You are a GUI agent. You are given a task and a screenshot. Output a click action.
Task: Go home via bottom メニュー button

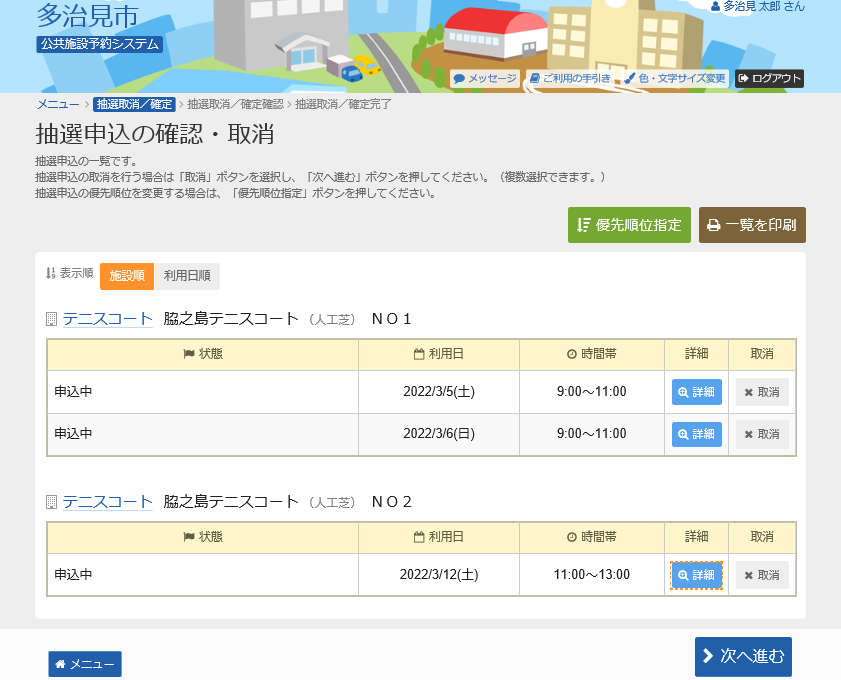point(85,664)
